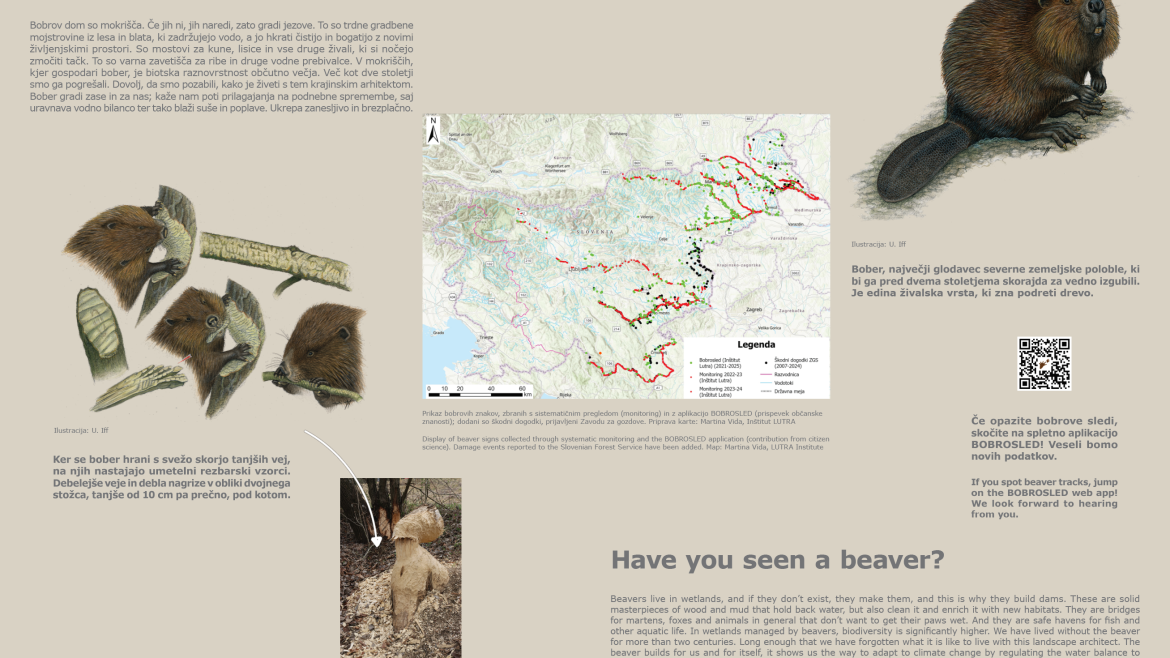Click the light blue Vodotoki legend line
This screenshot has width=1170, height=658.
click(x=768, y=384)
